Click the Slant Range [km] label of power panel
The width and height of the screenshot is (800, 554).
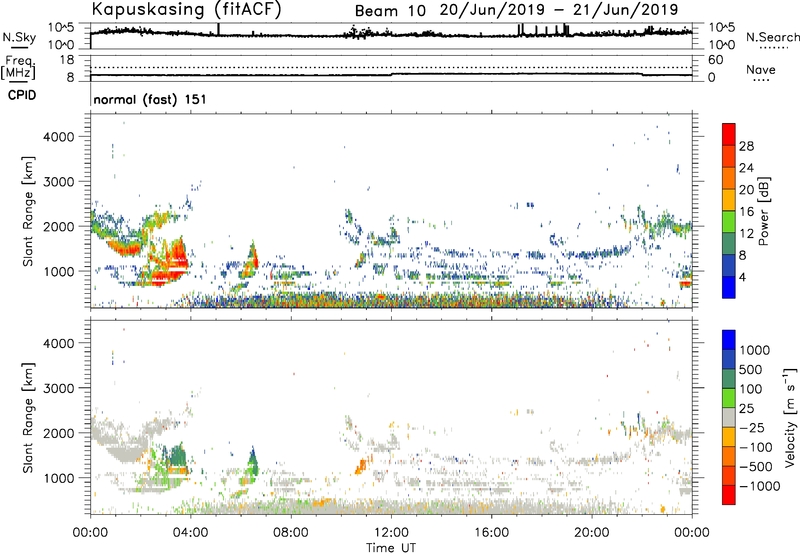[x=28, y=211]
